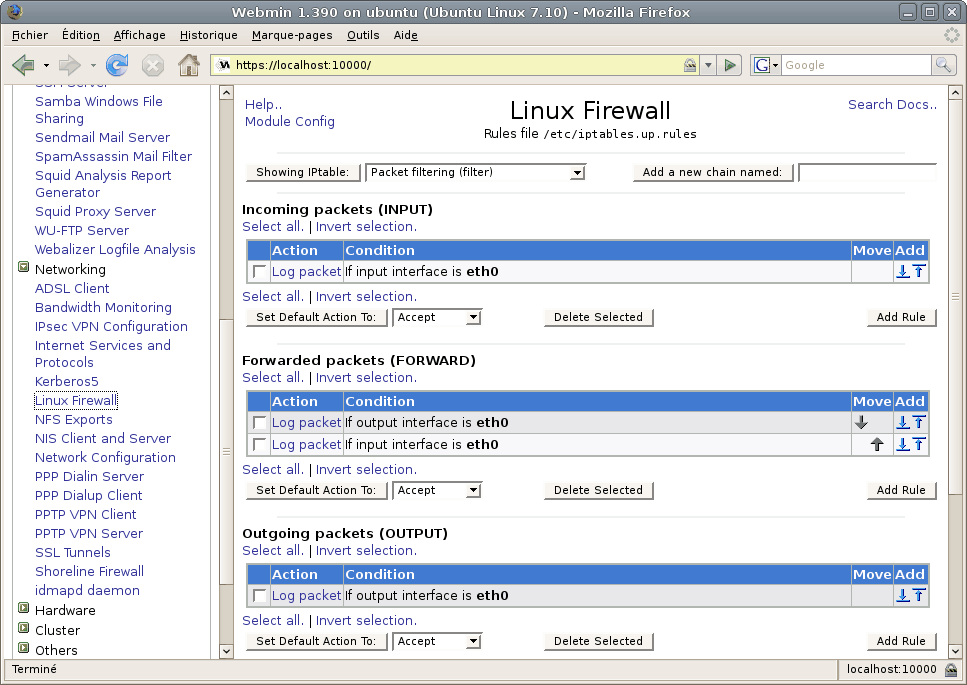Open the Affichage menu
The image size is (967, 685).
pos(139,35)
